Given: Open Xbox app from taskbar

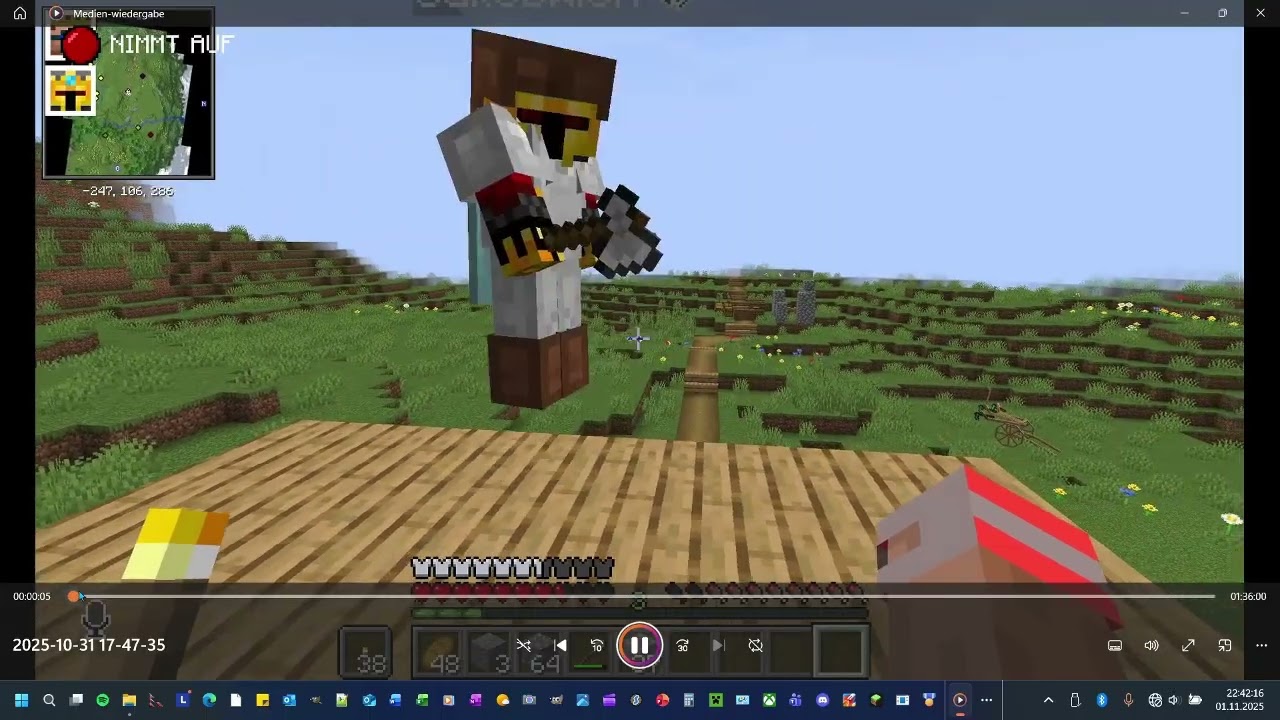Looking at the screenshot, I should point(769,700).
